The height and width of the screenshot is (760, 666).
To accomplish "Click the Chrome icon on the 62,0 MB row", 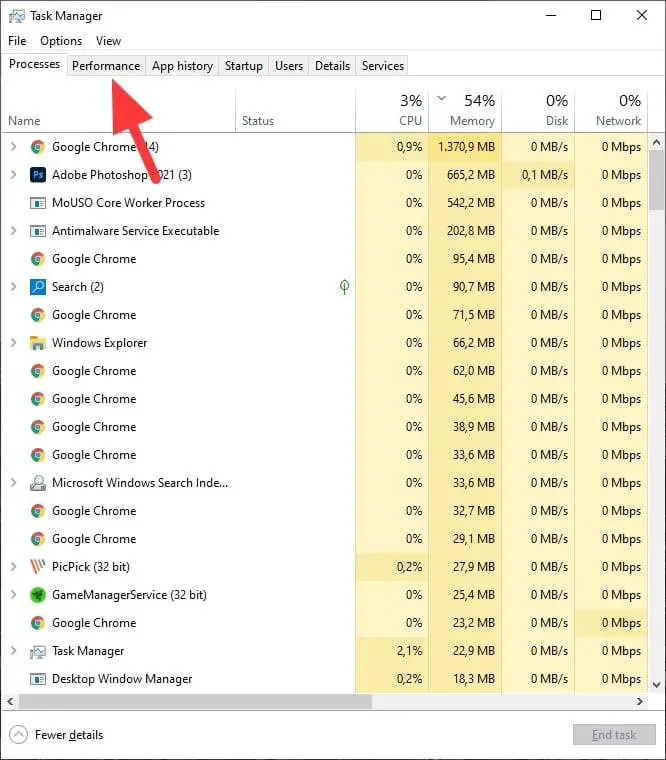I will (38, 371).
